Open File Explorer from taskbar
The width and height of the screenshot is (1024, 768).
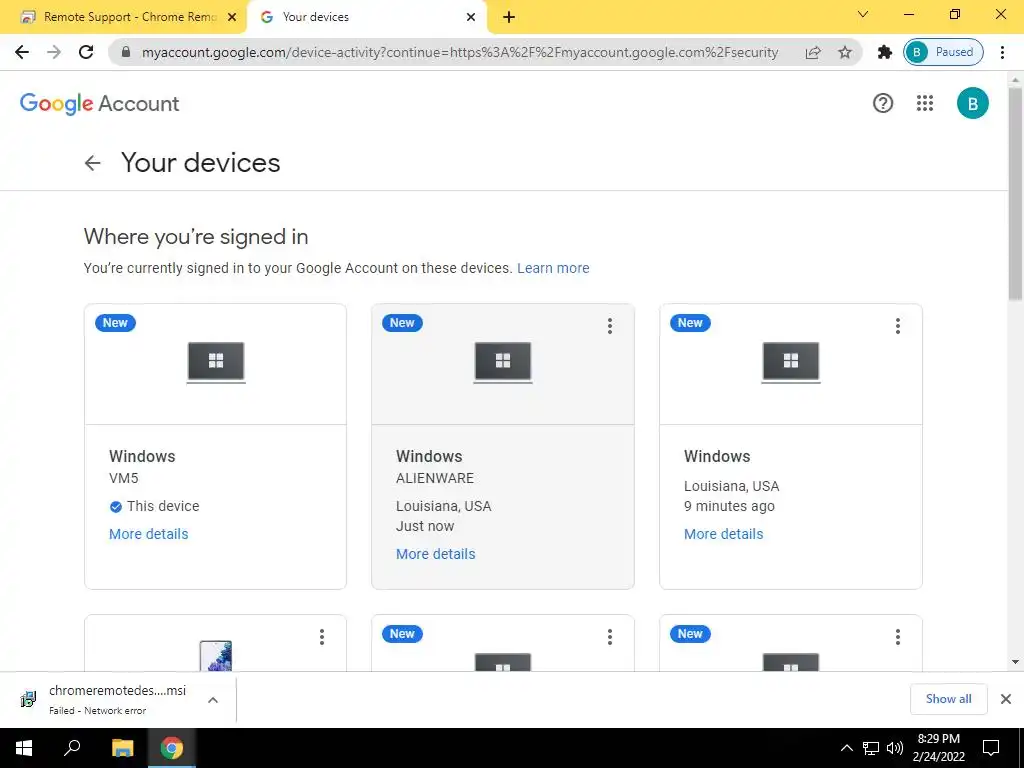coord(122,748)
